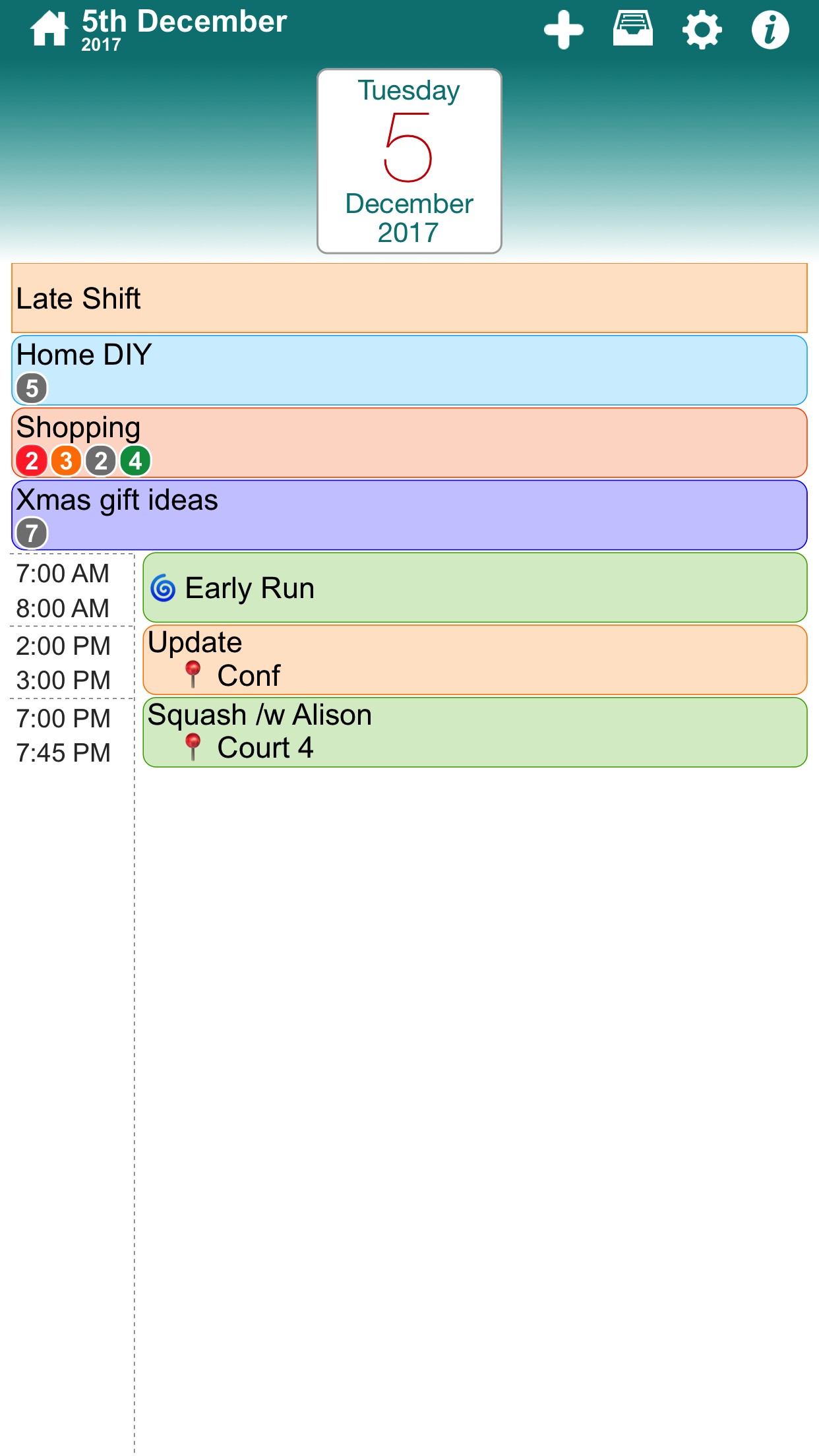
Task: Tap the home icon
Action: [49, 30]
